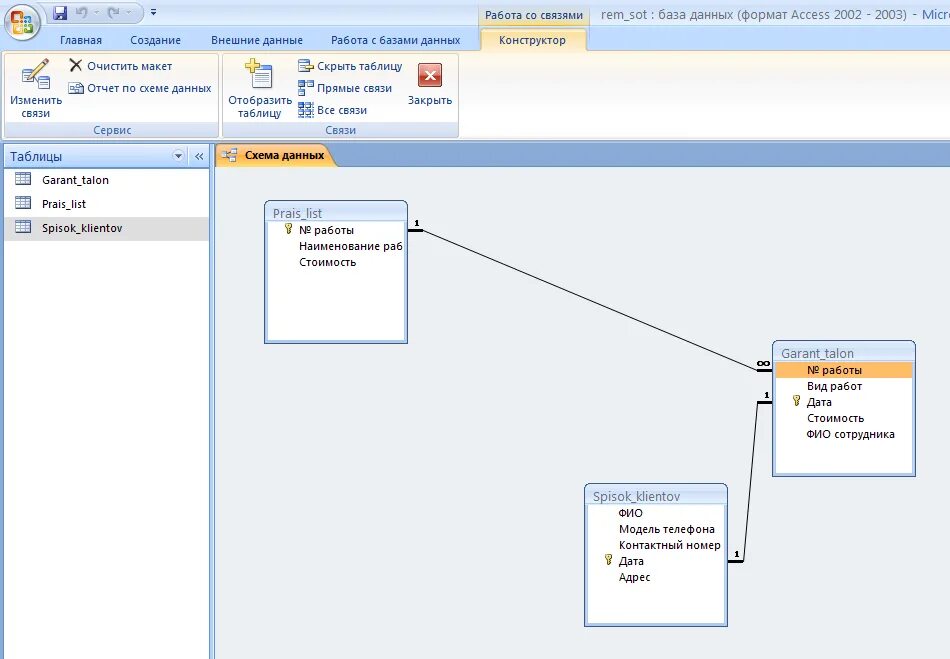Collapse the navigation pane with double chevron
Viewport: 950px width, 659px height.
[x=199, y=156]
